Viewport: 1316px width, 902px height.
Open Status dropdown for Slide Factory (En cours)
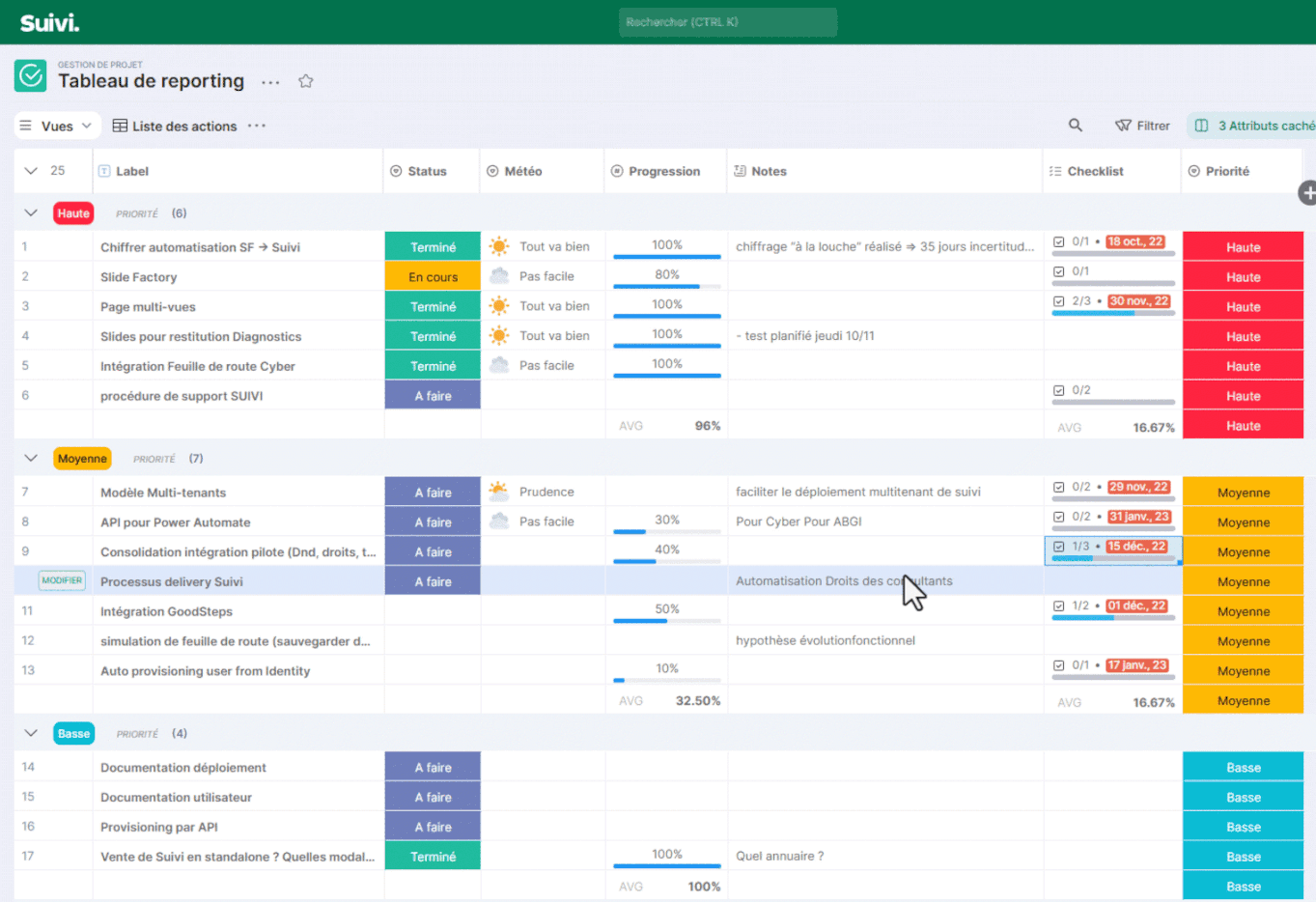coord(433,276)
